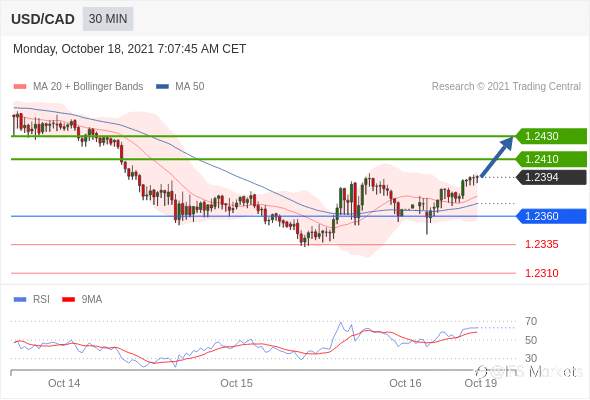Open the Research © 2021 Trading Central link
This screenshot has height=400, width=590.
click(x=506, y=87)
